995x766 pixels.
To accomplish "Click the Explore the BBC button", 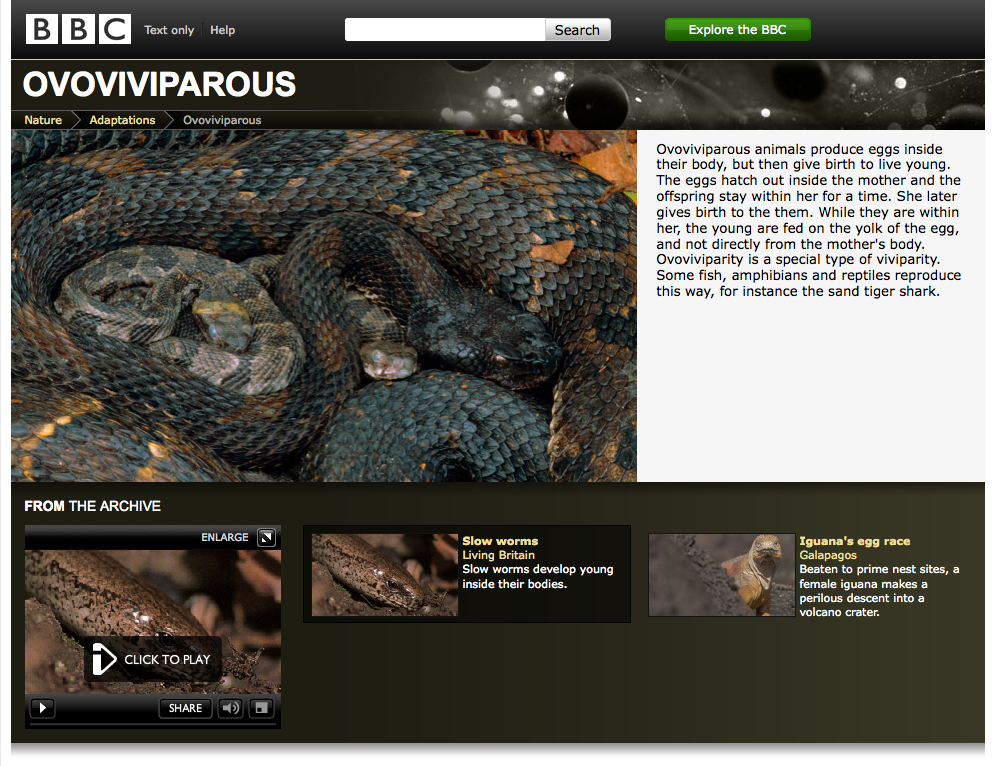I will pos(737,30).
